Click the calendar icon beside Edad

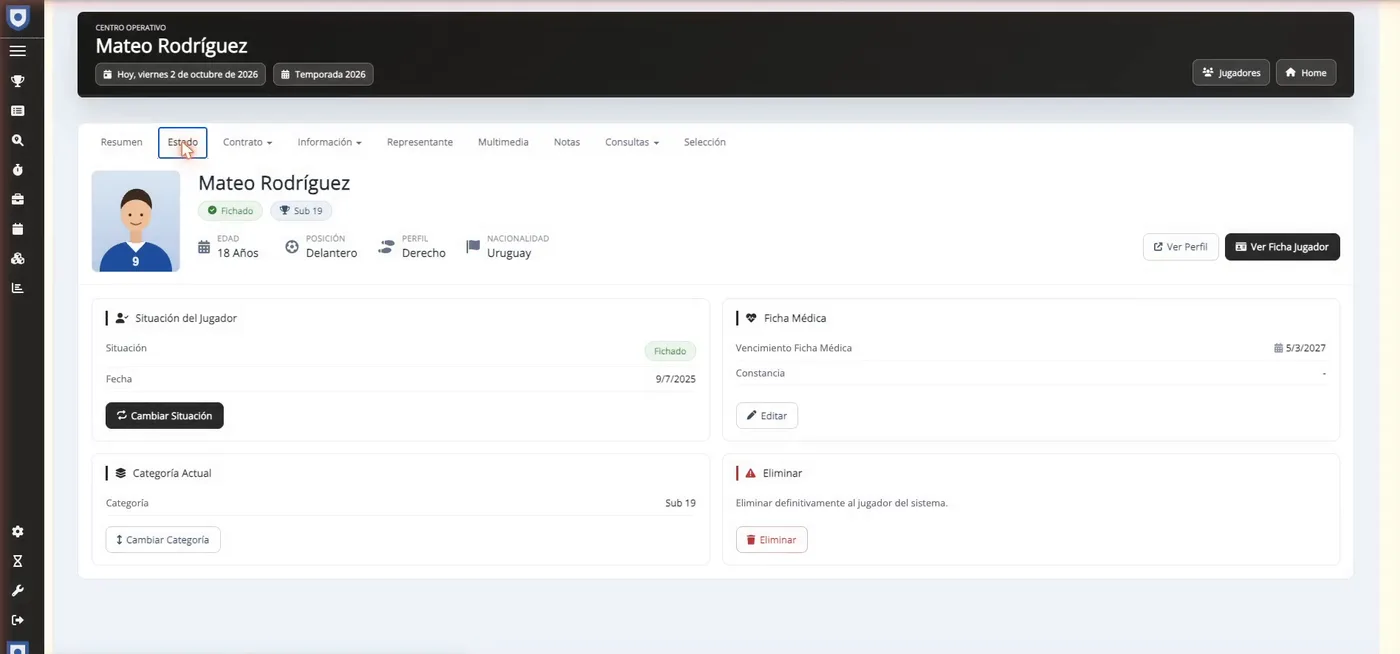(204, 247)
